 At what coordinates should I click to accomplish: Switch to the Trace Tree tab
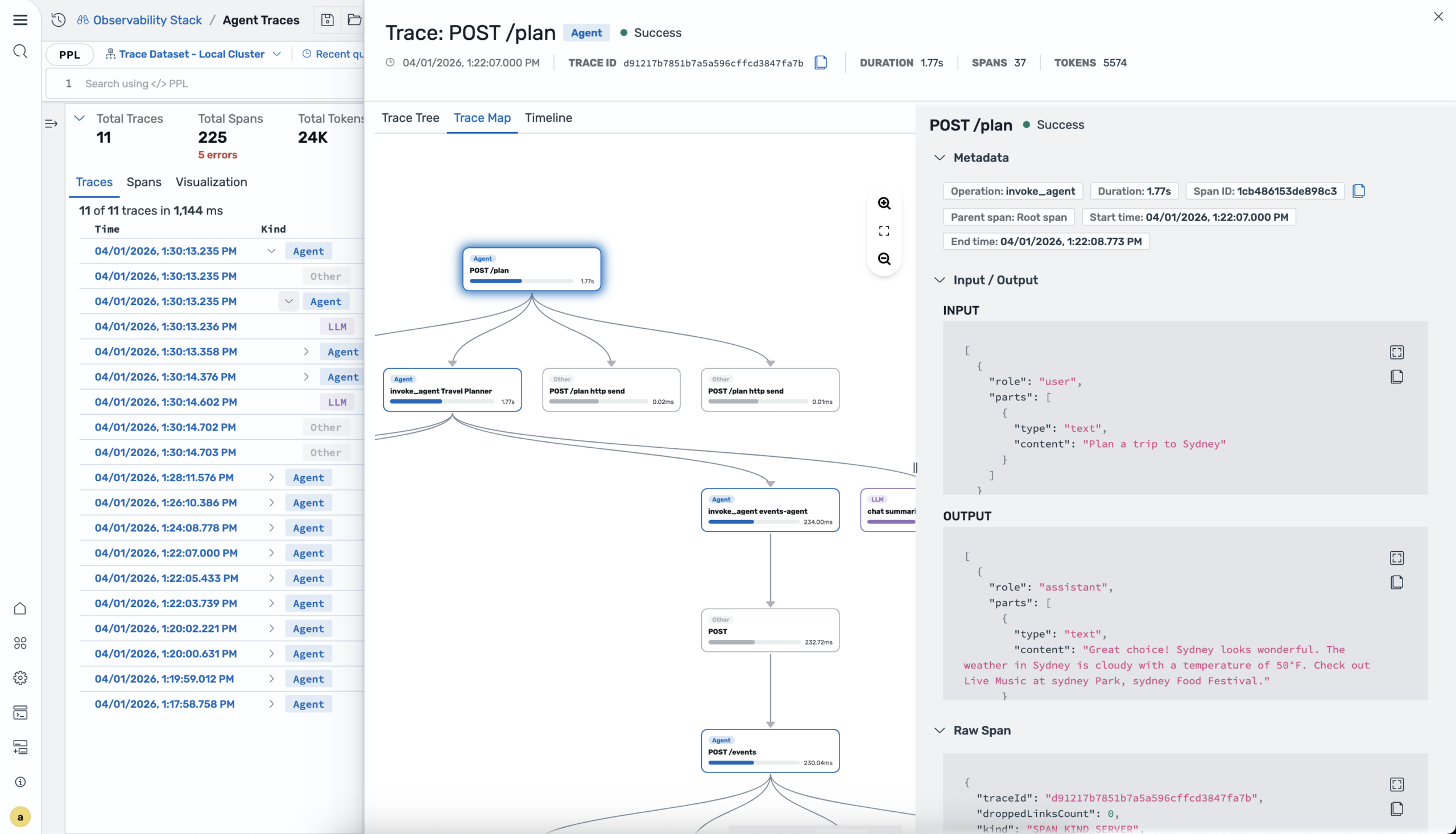point(410,118)
